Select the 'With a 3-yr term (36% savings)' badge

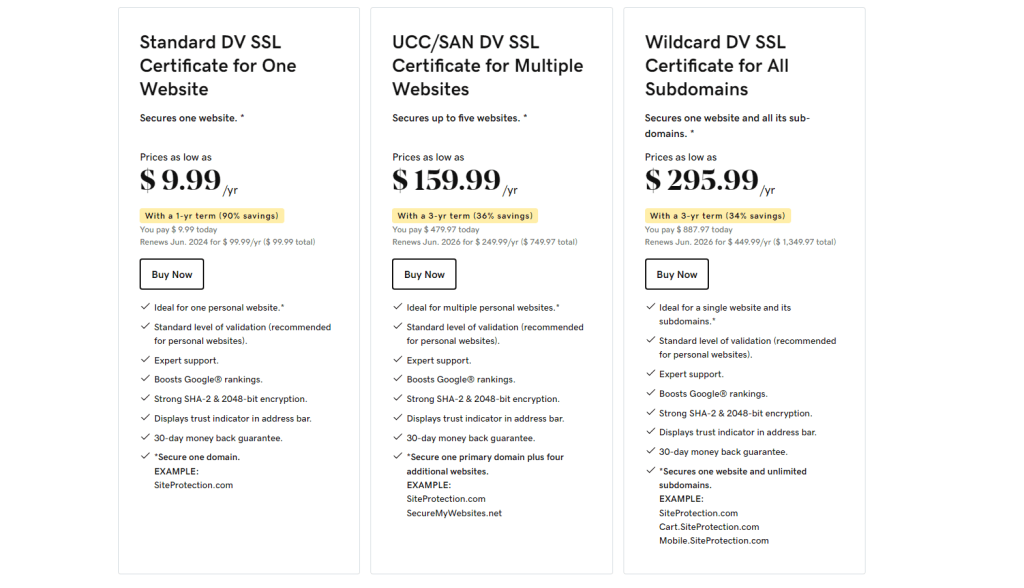465,216
